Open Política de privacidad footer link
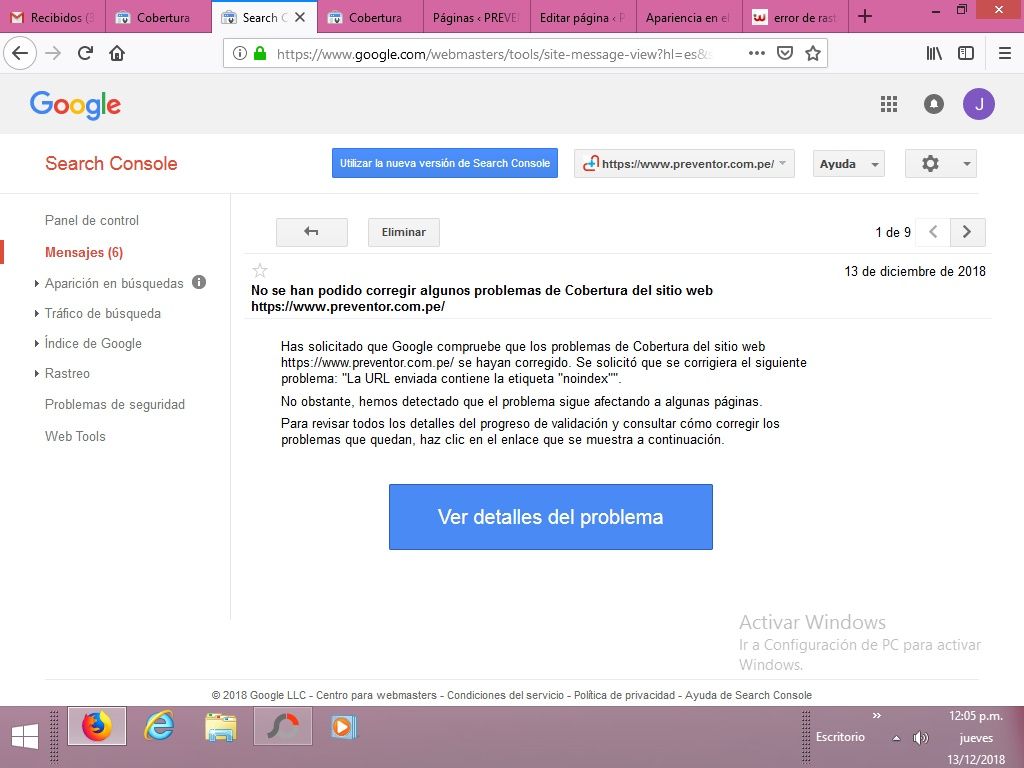 (624, 696)
